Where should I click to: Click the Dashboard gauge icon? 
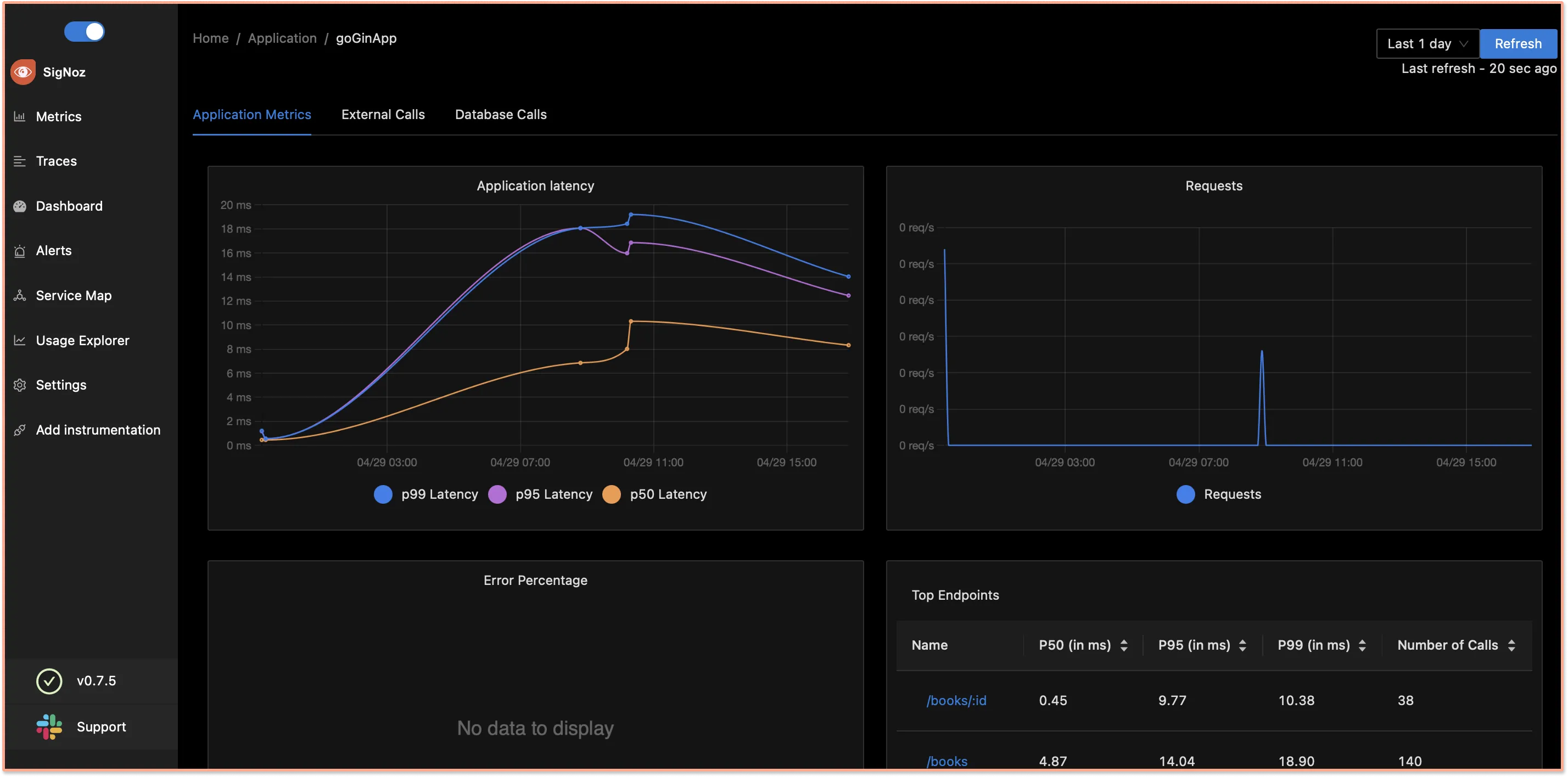19,206
